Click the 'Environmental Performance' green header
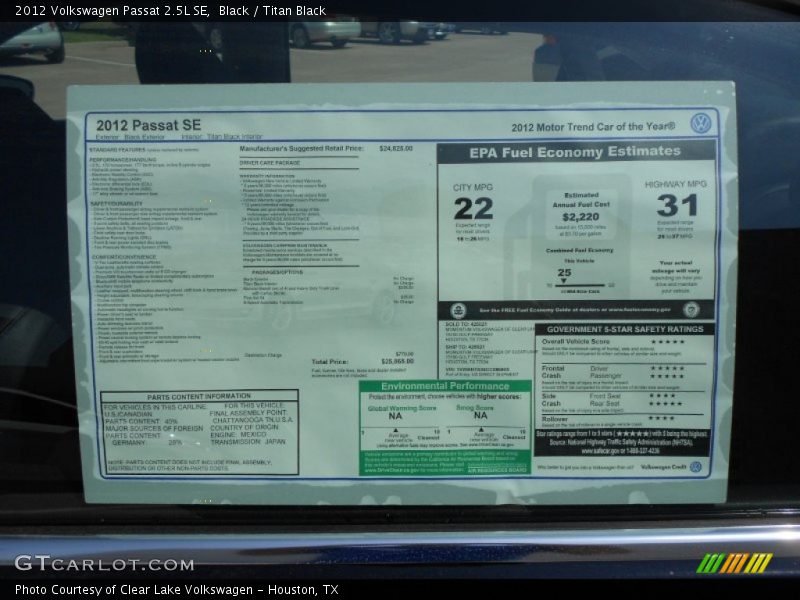 tap(445, 386)
